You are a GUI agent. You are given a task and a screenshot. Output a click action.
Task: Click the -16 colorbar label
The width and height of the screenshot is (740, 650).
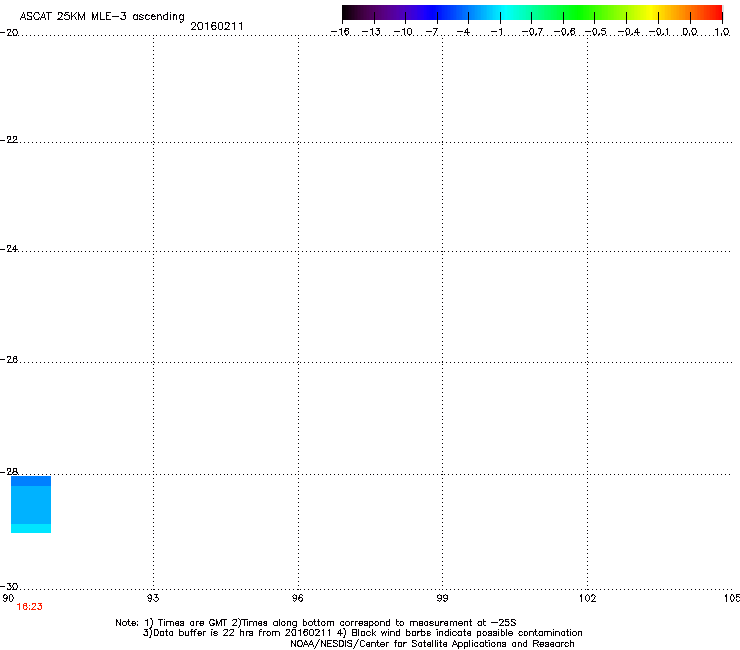click(340, 32)
